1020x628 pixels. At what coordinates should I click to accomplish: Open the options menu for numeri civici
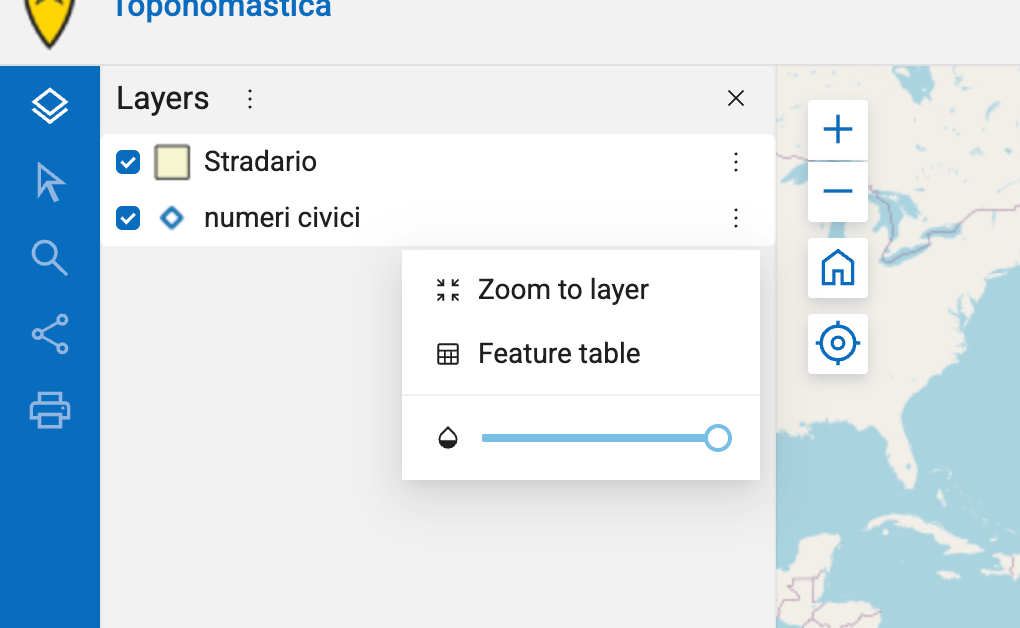point(736,218)
